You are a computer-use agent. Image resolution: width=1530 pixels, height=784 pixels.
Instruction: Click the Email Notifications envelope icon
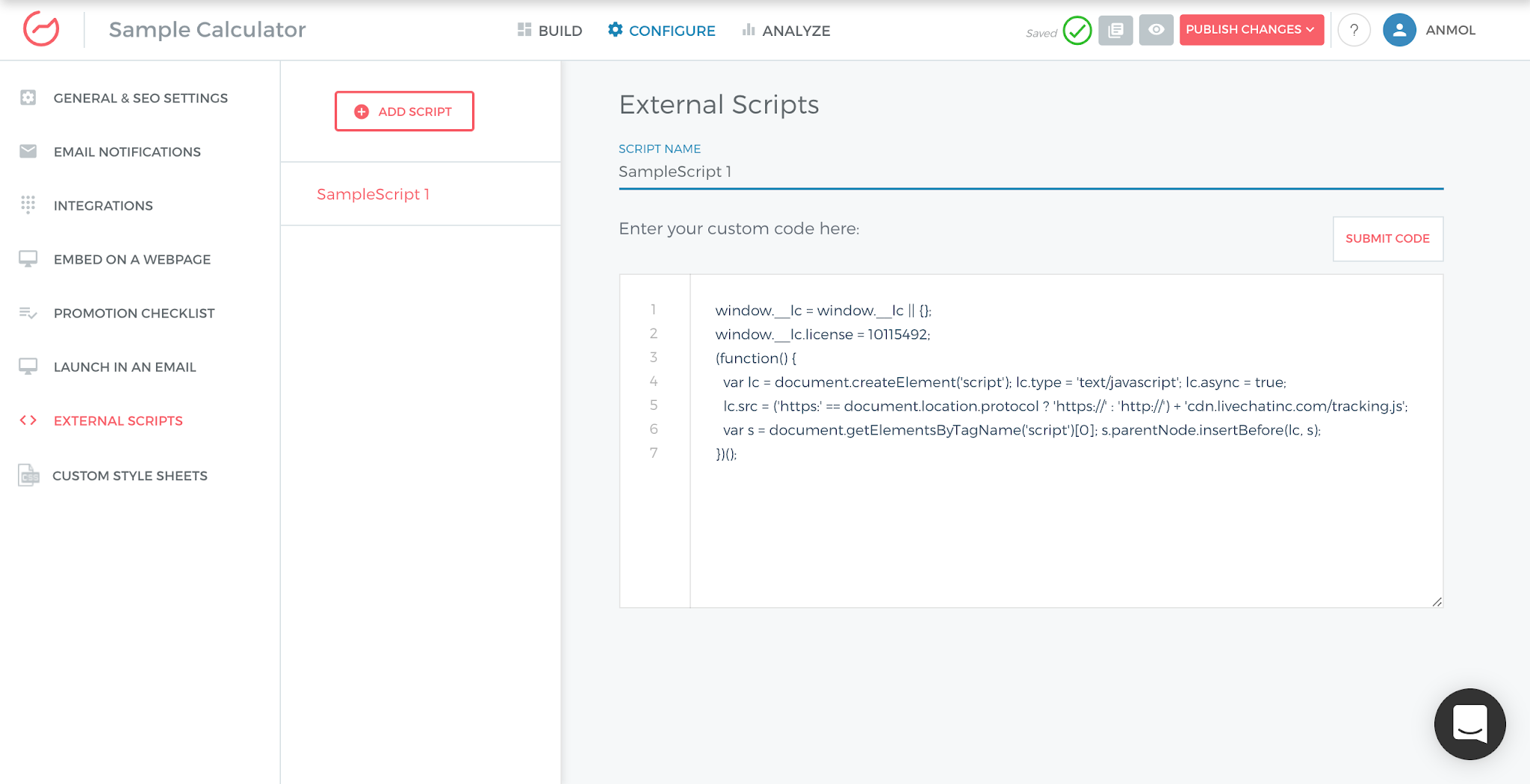pyautogui.click(x=28, y=152)
